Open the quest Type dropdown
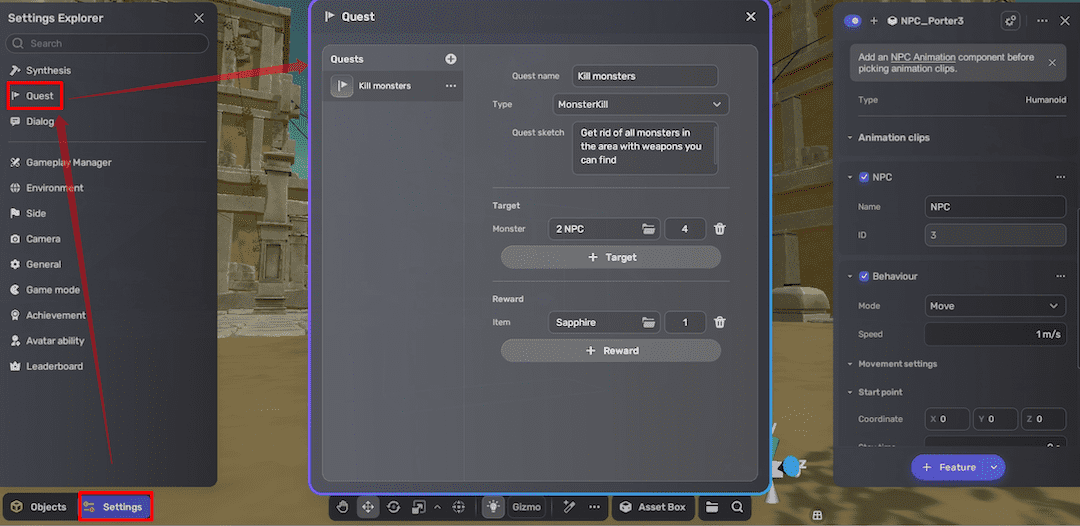This screenshot has height=526, width=1080. pyautogui.click(x=641, y=104)
